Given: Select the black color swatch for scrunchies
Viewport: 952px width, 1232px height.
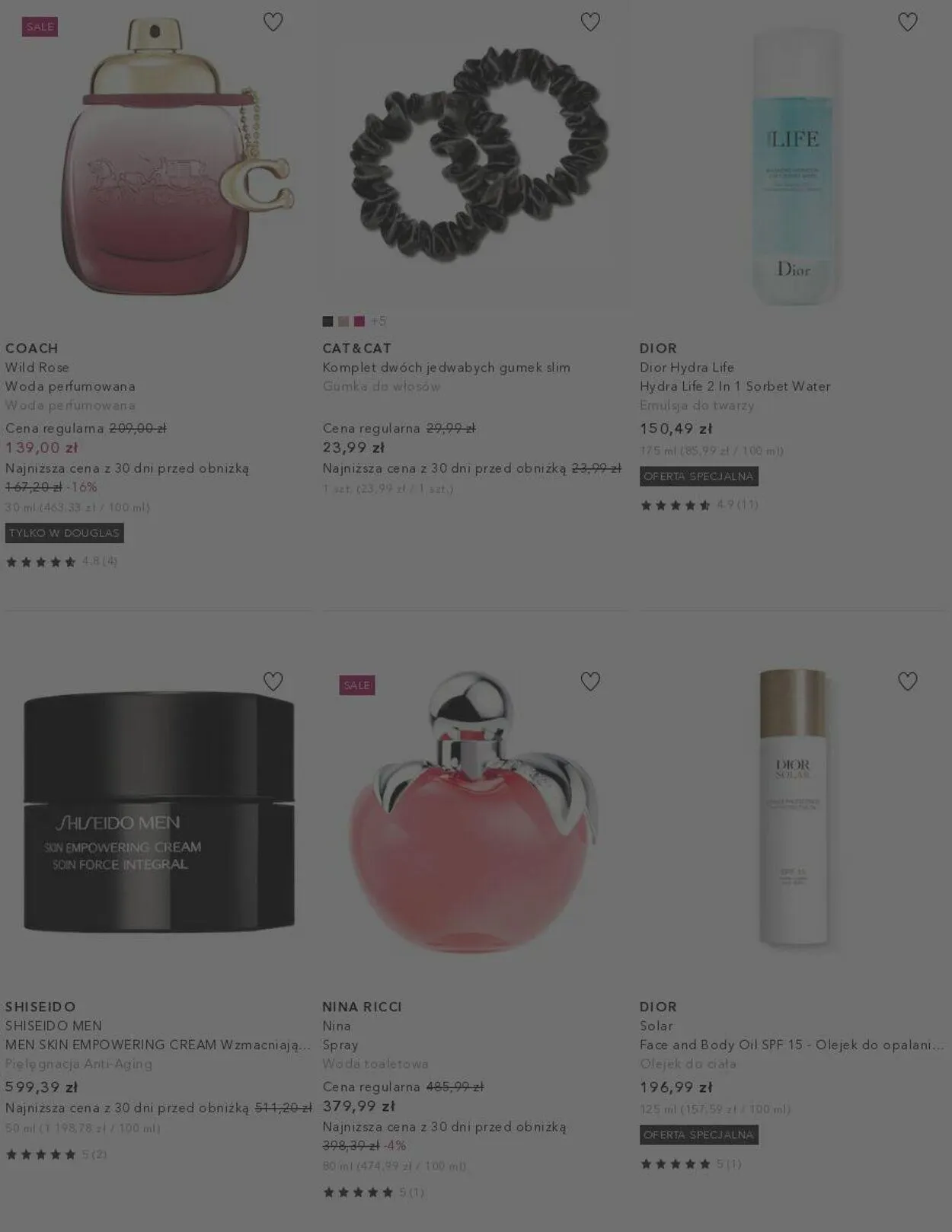Looking at the screenshot, I should [x=328, y=321].
